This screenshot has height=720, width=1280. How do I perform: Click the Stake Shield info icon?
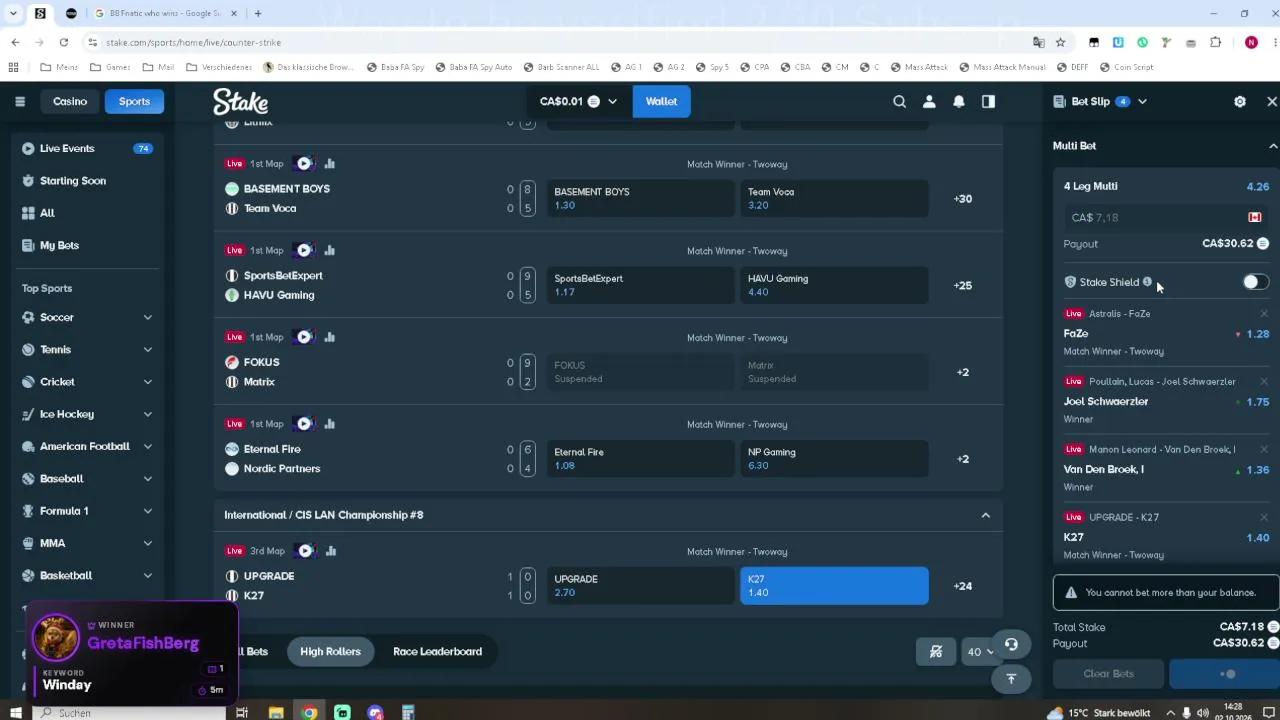(1147, 282)
